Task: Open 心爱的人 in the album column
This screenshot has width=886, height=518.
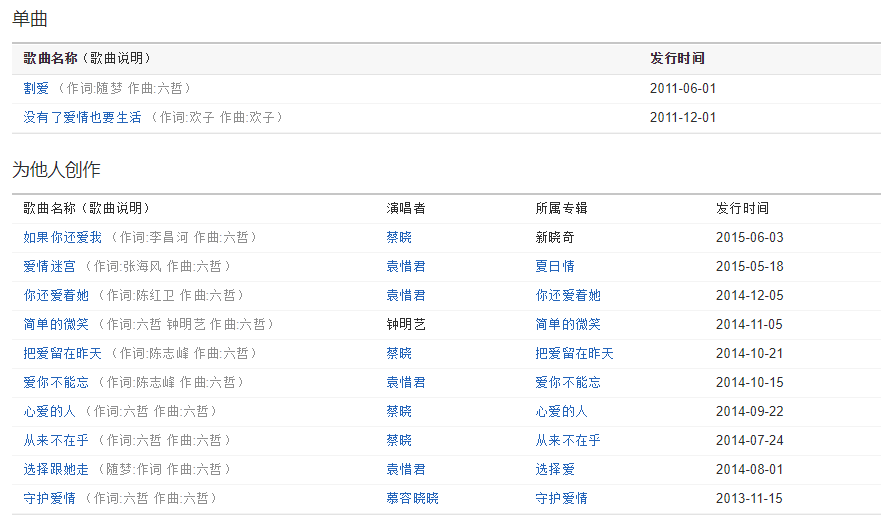Action: (561, 411)
